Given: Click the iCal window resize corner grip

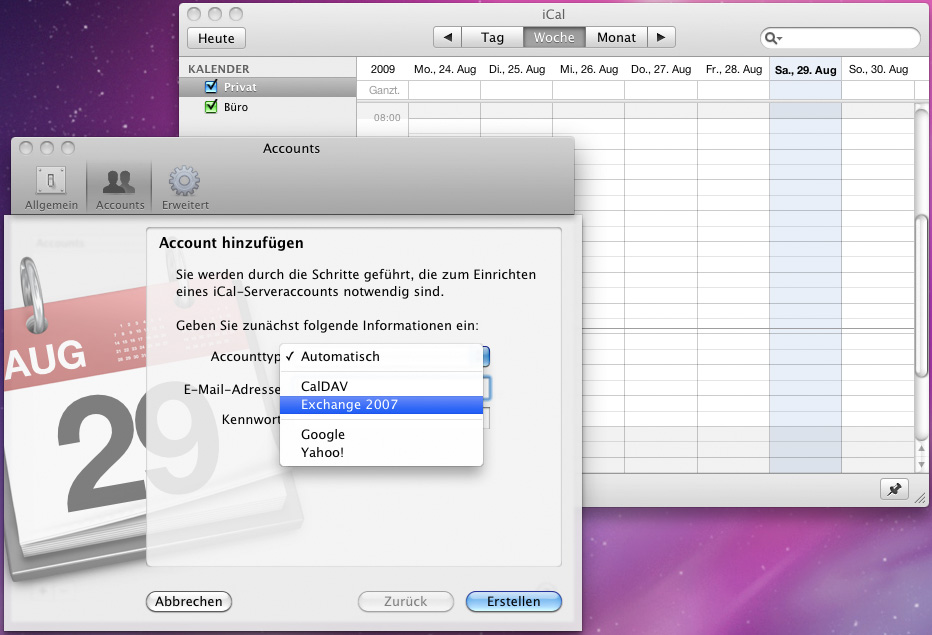Looking at the screenshot, I should (921, 498).
